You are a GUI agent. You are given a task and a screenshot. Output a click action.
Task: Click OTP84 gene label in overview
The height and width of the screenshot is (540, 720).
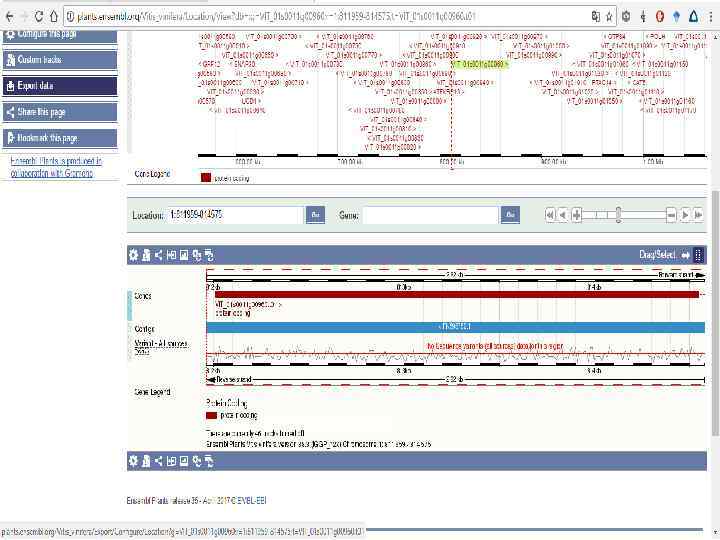tap(614, 36)
